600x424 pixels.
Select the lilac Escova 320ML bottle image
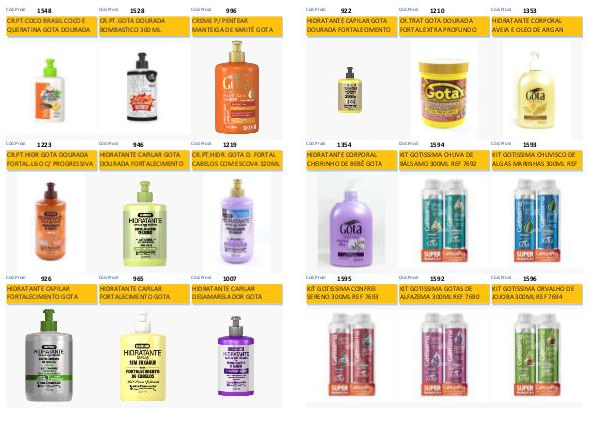[237, 221]
